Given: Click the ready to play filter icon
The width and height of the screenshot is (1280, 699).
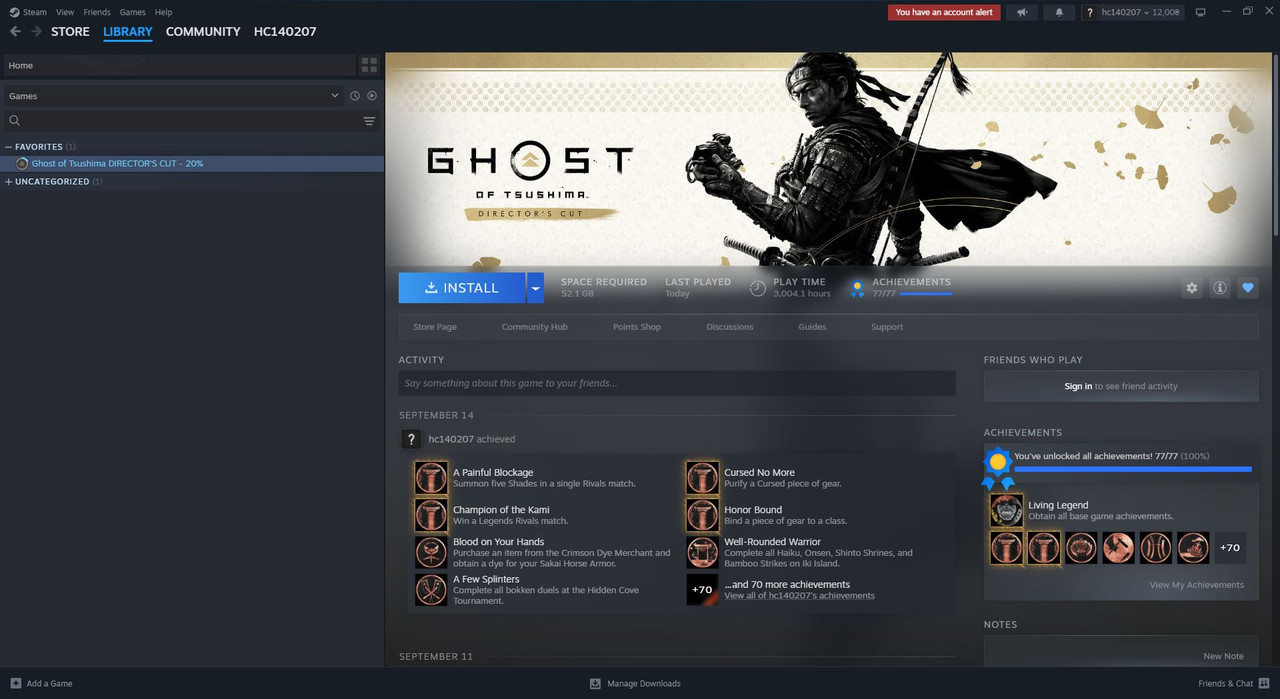Looking at the screenshot, I should [372, 96].
